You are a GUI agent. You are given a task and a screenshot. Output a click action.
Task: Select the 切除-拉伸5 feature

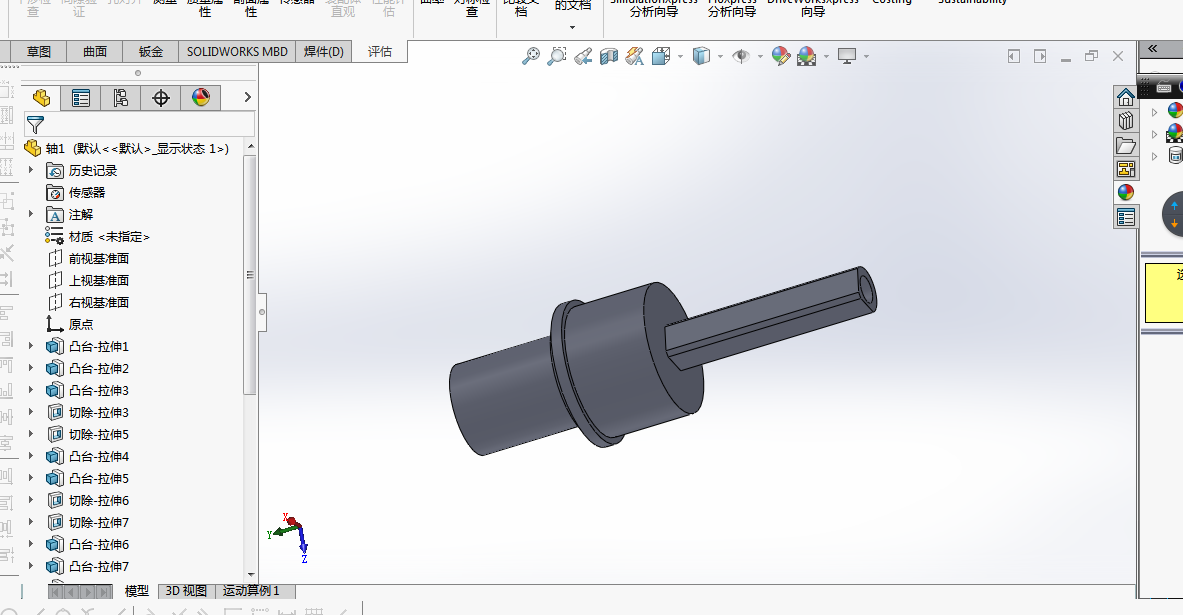(x=99, y=434)
